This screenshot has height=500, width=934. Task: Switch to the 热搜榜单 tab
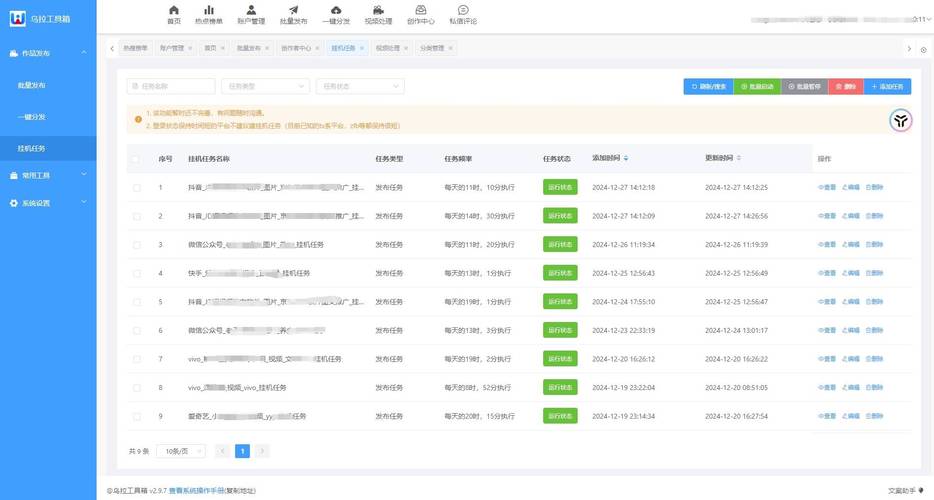pyautogui.click(x=135, y=48)
